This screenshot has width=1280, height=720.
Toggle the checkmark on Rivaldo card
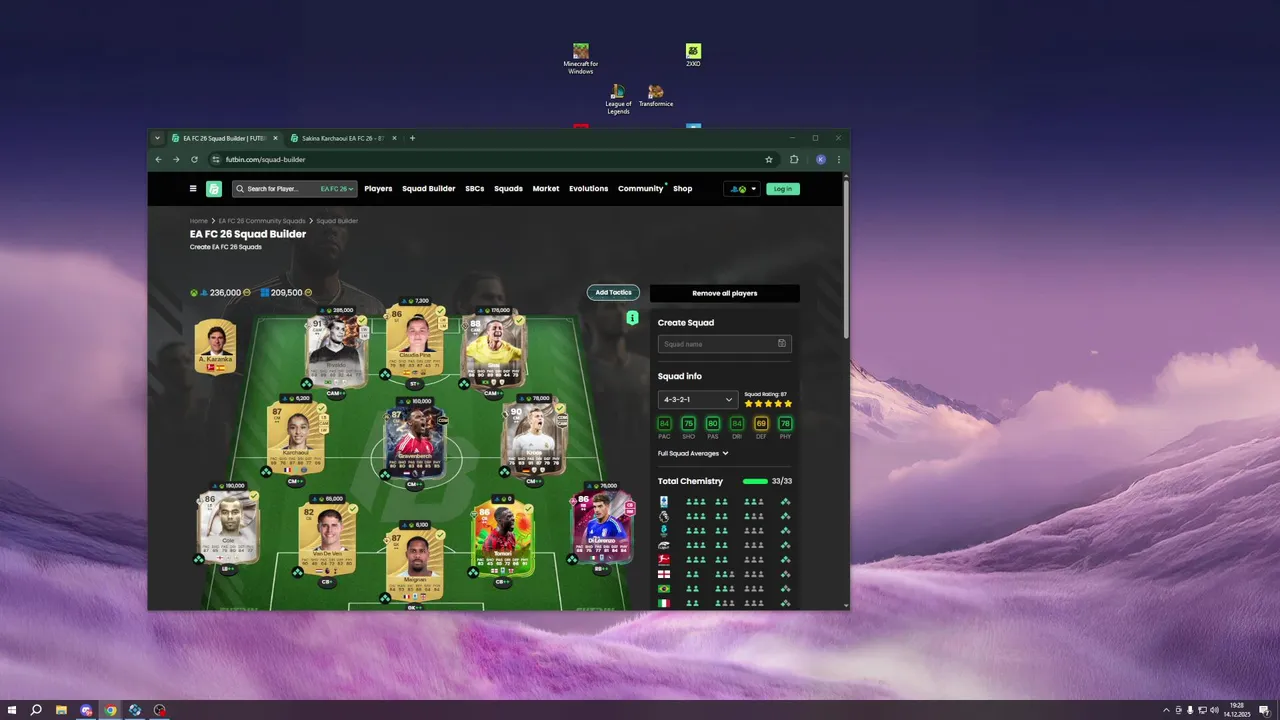(x=362, y=322)
